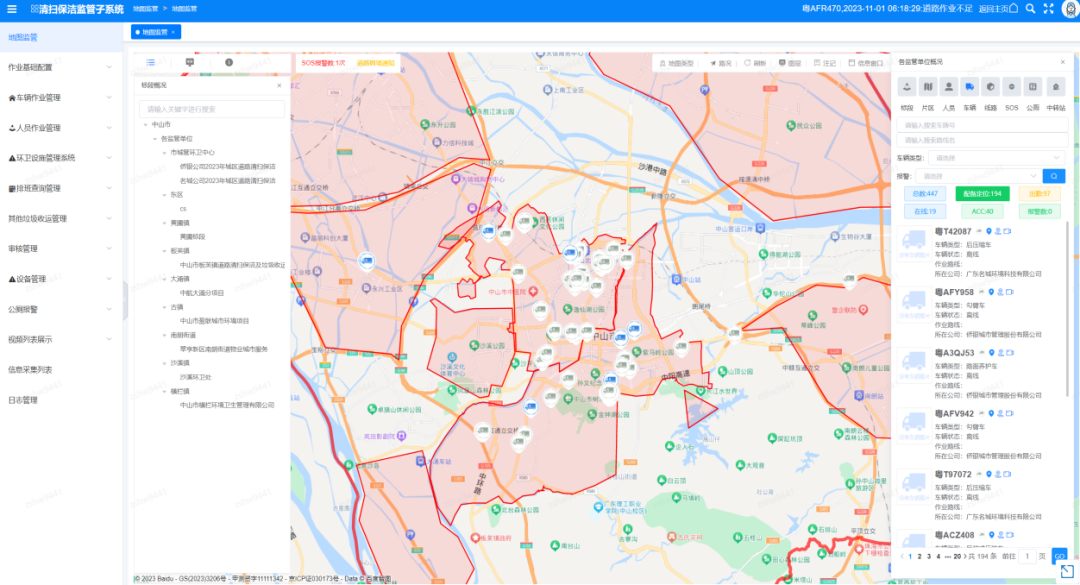Switch to the 地图监管 tab
1080x585 pixels.
pyautogui.click(x=155, y=32)
